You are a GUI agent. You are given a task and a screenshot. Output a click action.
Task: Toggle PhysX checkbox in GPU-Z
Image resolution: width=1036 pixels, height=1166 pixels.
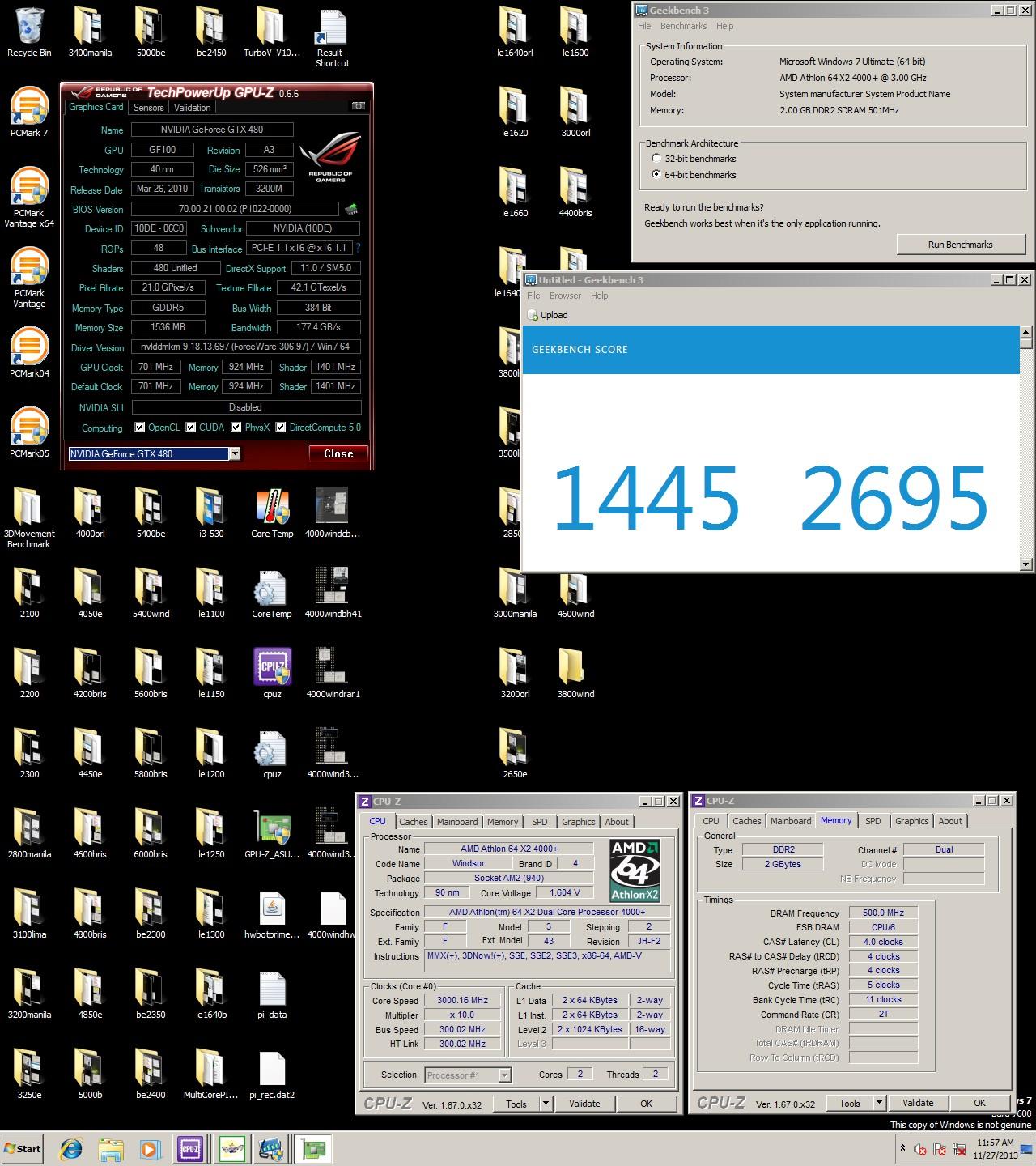coord(236,428)
